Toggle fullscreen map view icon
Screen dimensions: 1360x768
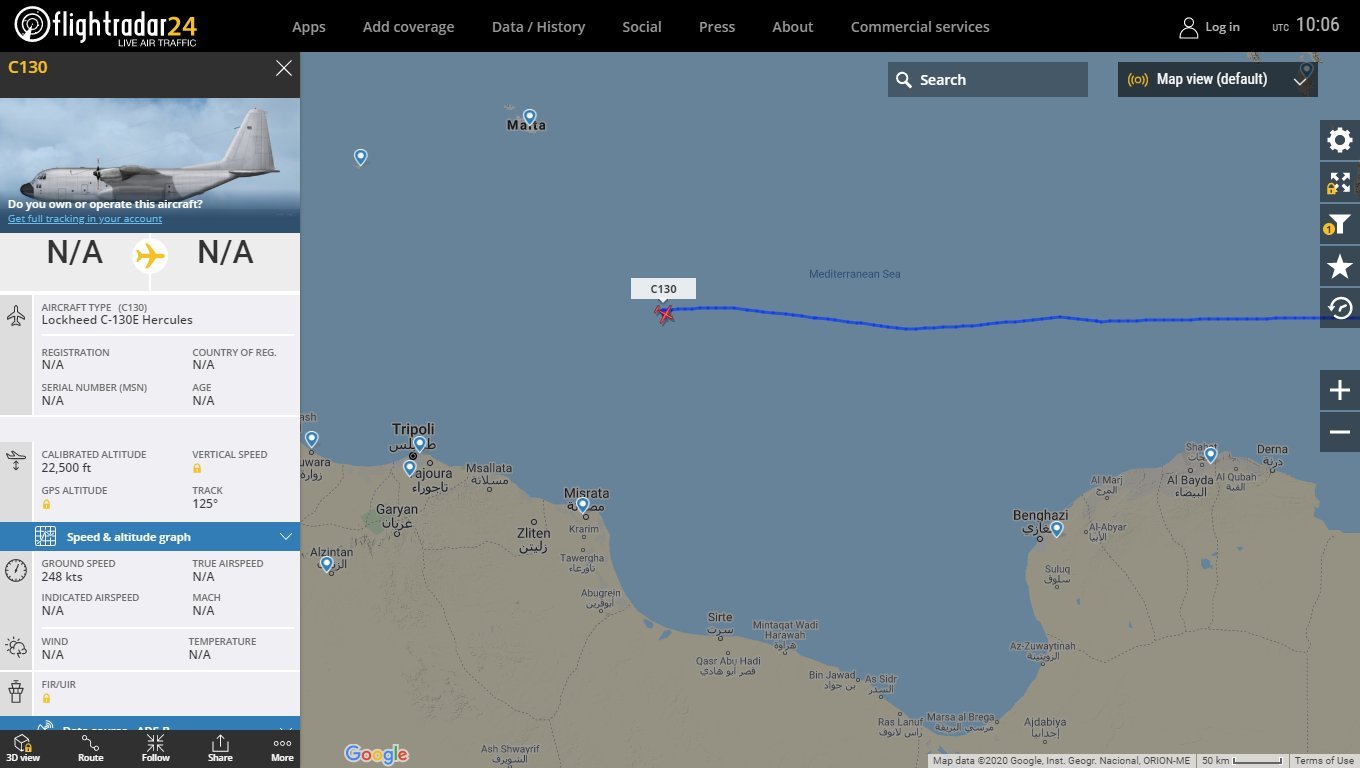tap(1340, 182)
